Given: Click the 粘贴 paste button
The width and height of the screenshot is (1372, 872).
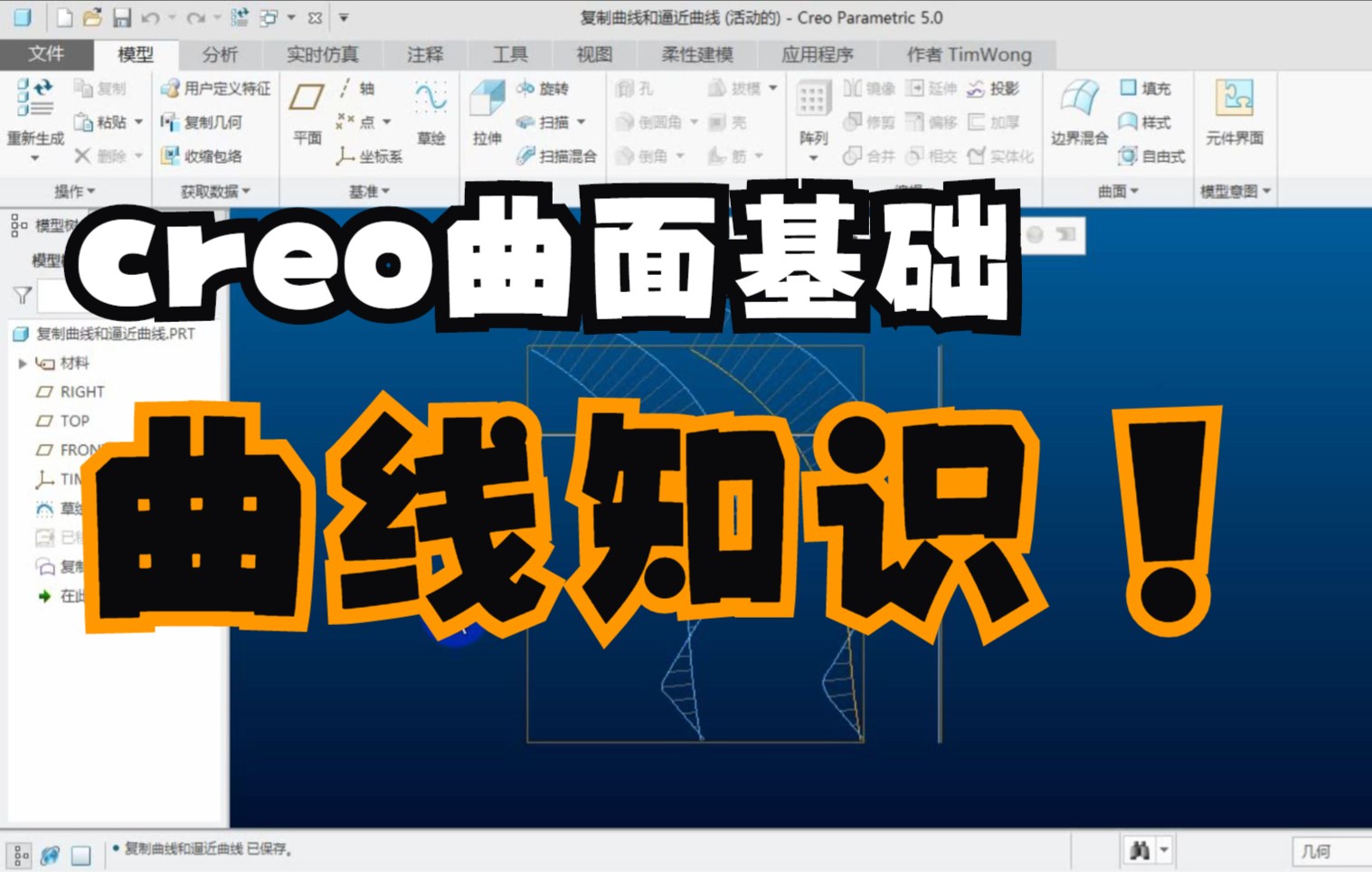Looking at the screenshot, I should (100, 122).
